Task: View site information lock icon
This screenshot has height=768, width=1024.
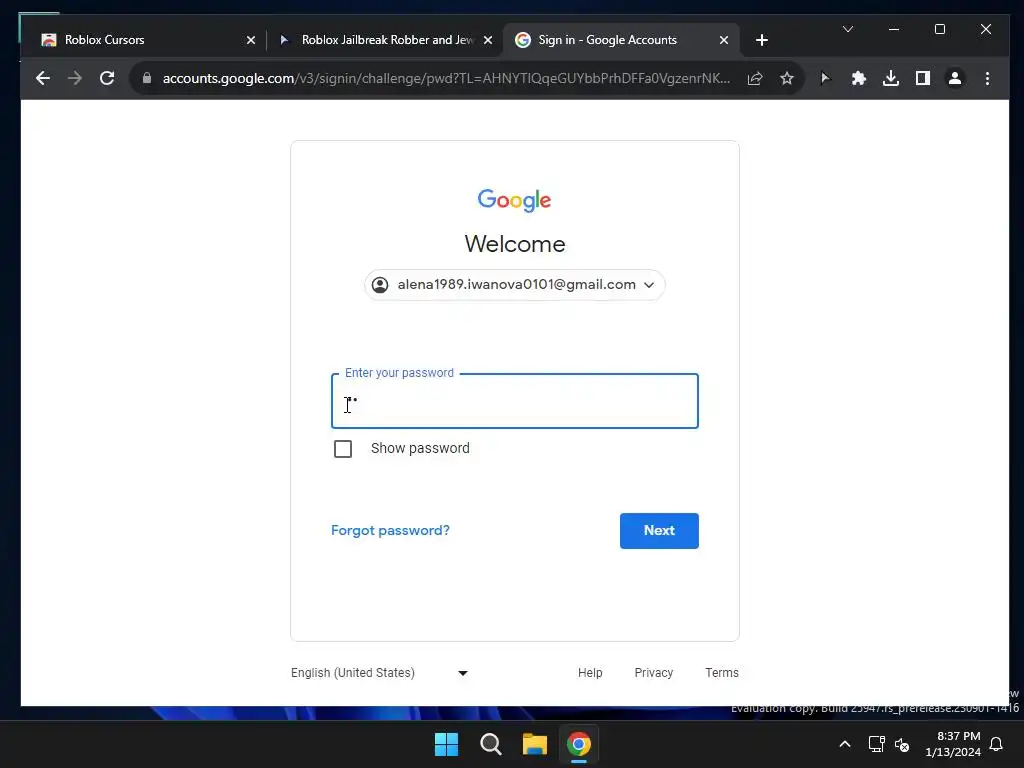Action: click(x=147, y=78)
